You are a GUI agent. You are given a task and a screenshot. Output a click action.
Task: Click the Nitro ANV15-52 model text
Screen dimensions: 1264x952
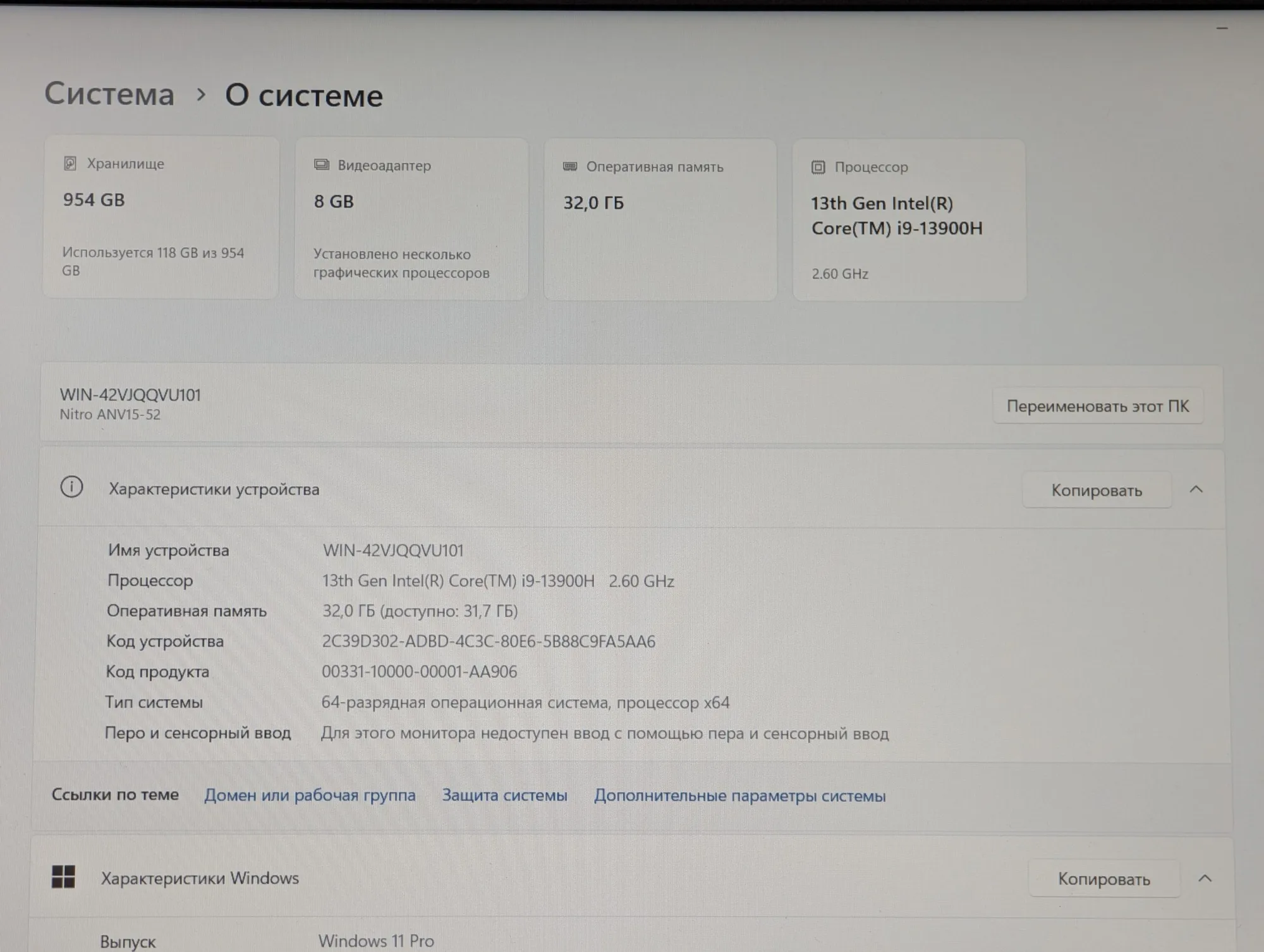click(x=110, y=415)
